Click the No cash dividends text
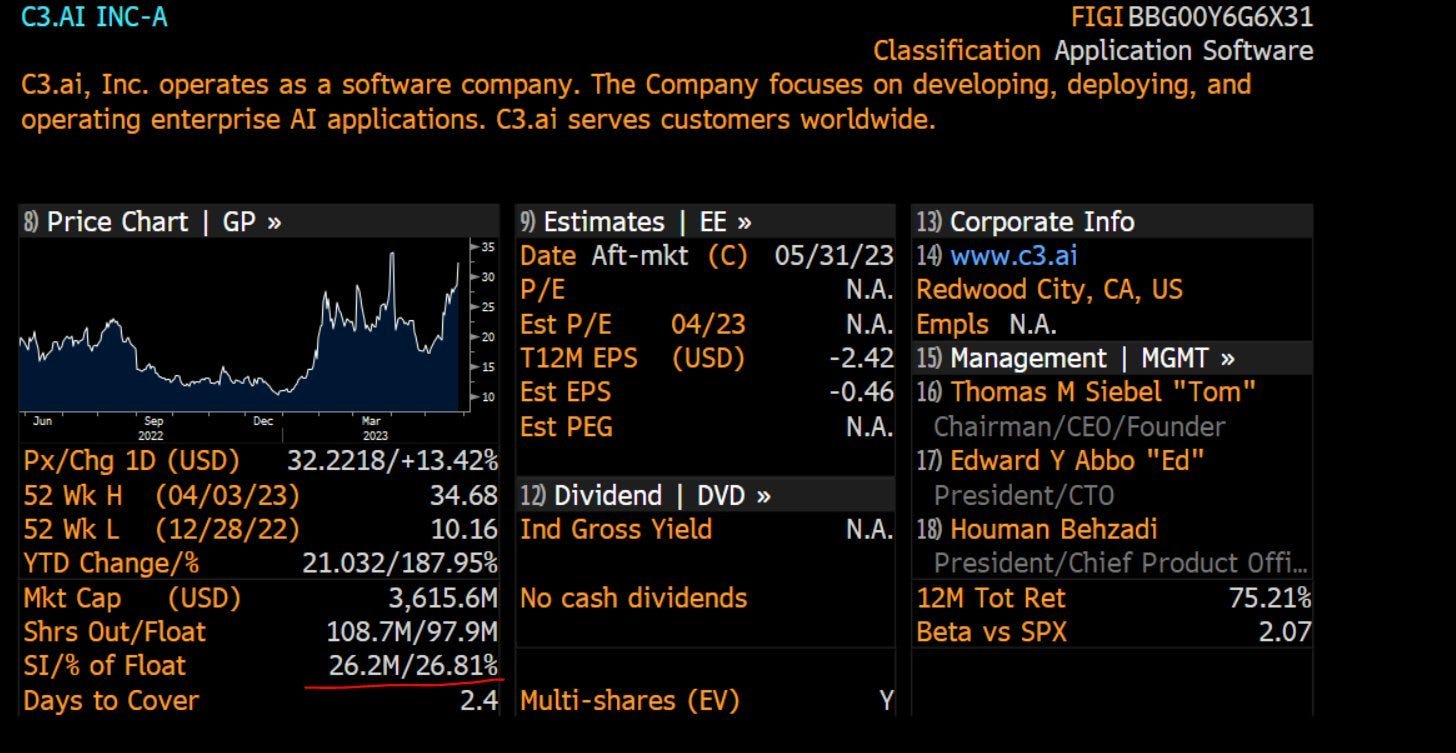 [x=634, y=598]
